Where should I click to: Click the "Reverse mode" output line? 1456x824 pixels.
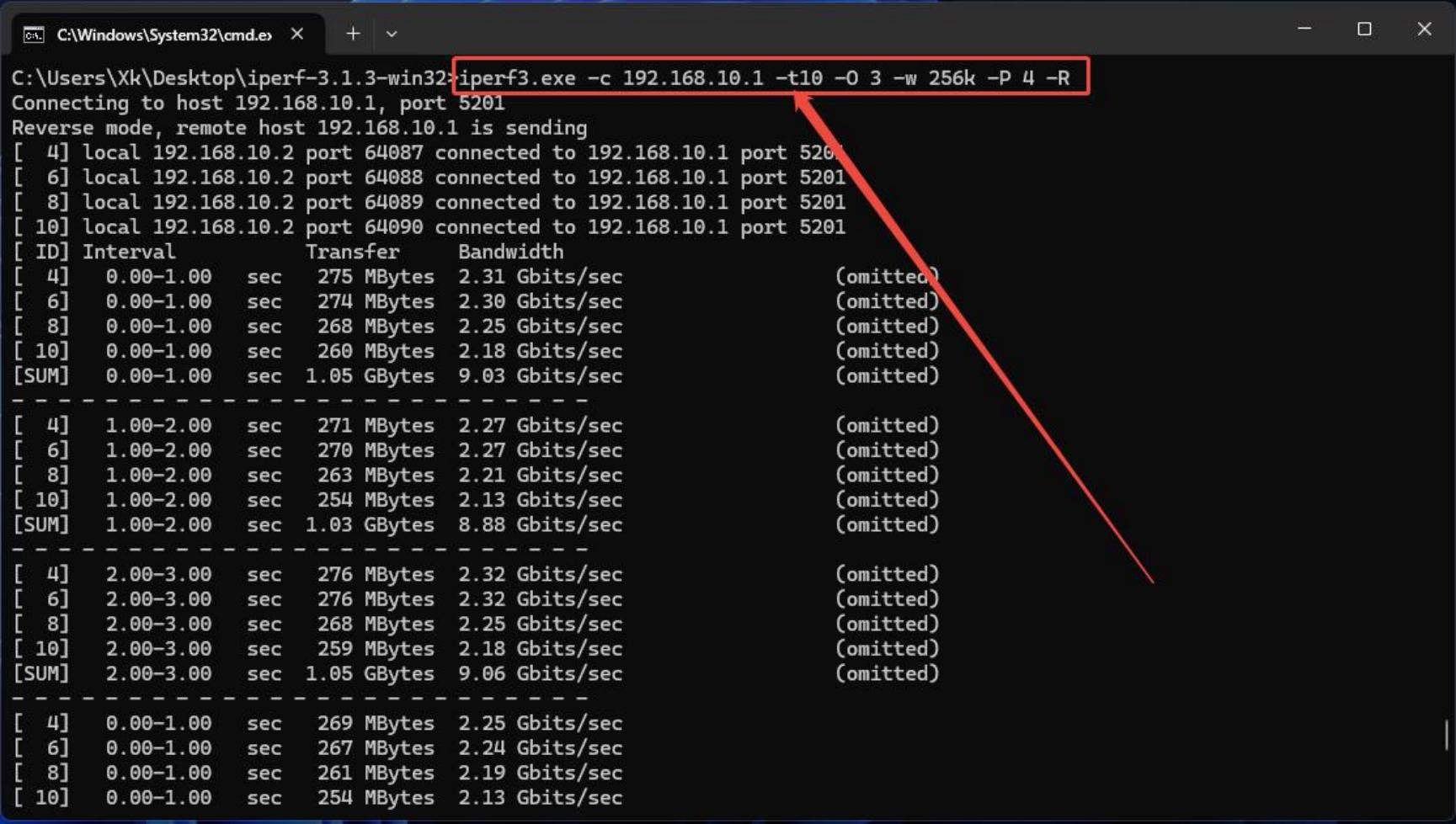coord(299,128)
